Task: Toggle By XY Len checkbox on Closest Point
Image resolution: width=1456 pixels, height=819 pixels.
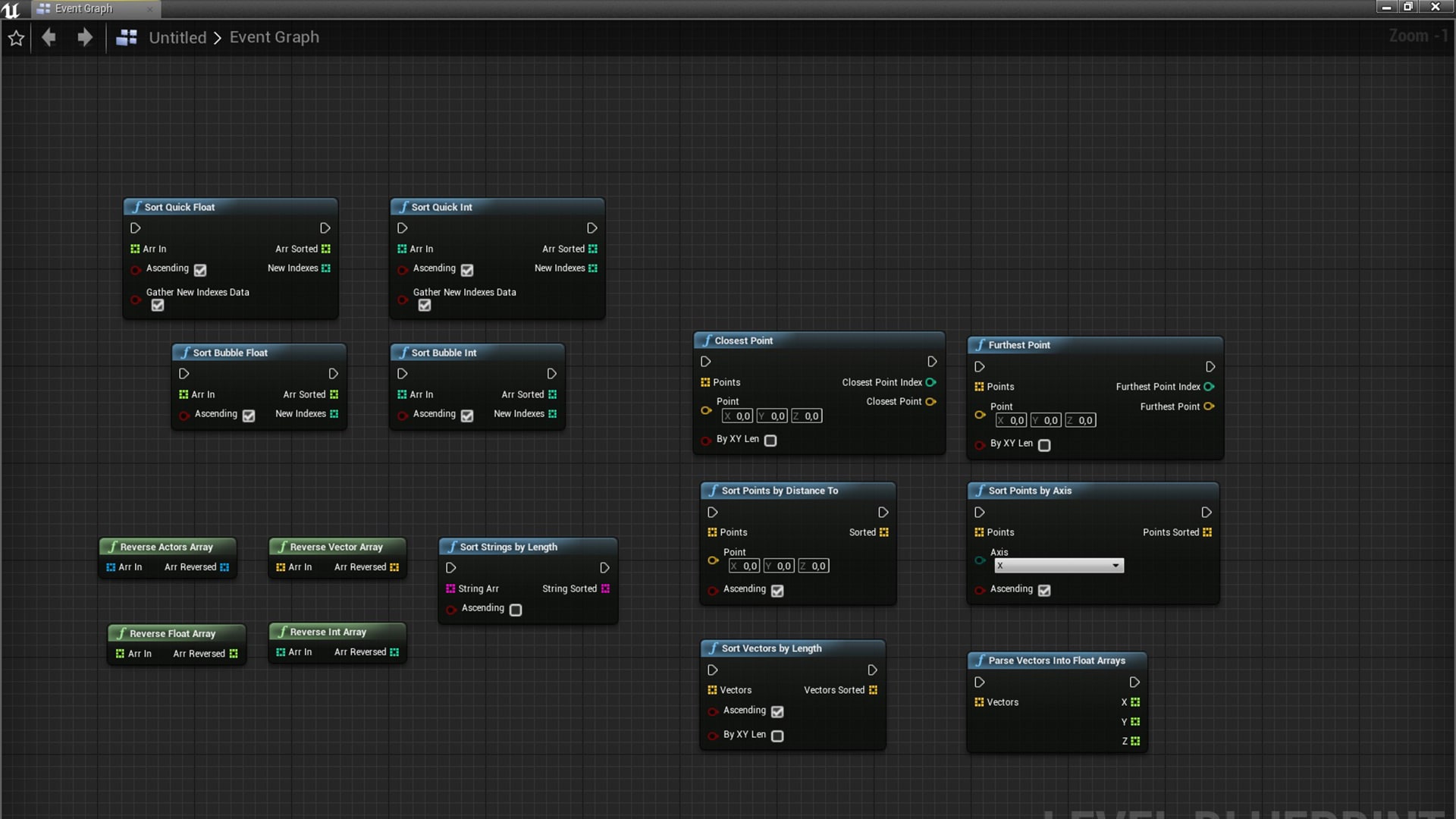Action: point(770,440)
